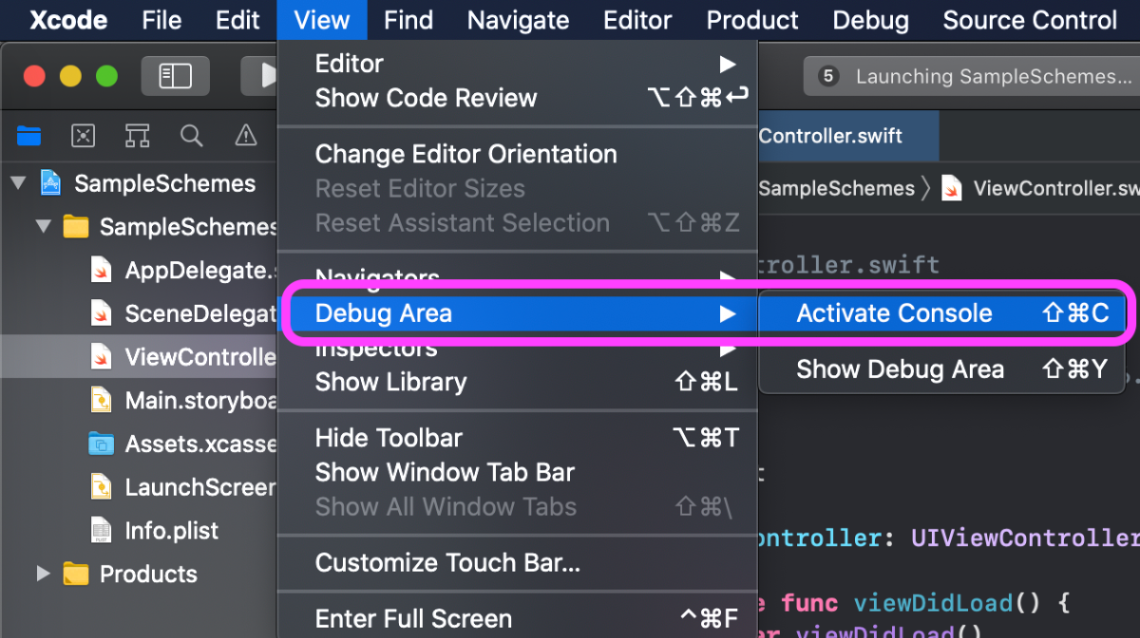Viewport: 1140px width, 638px height.
Task: Open the Navigate menu
Action: (x=518, y=20)
